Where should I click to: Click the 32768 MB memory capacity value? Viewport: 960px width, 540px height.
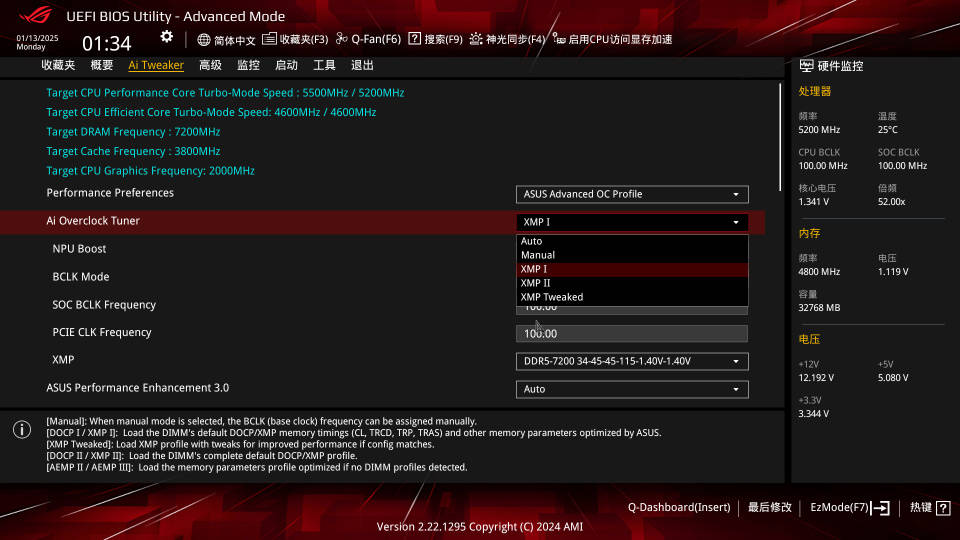pos(819,308)
